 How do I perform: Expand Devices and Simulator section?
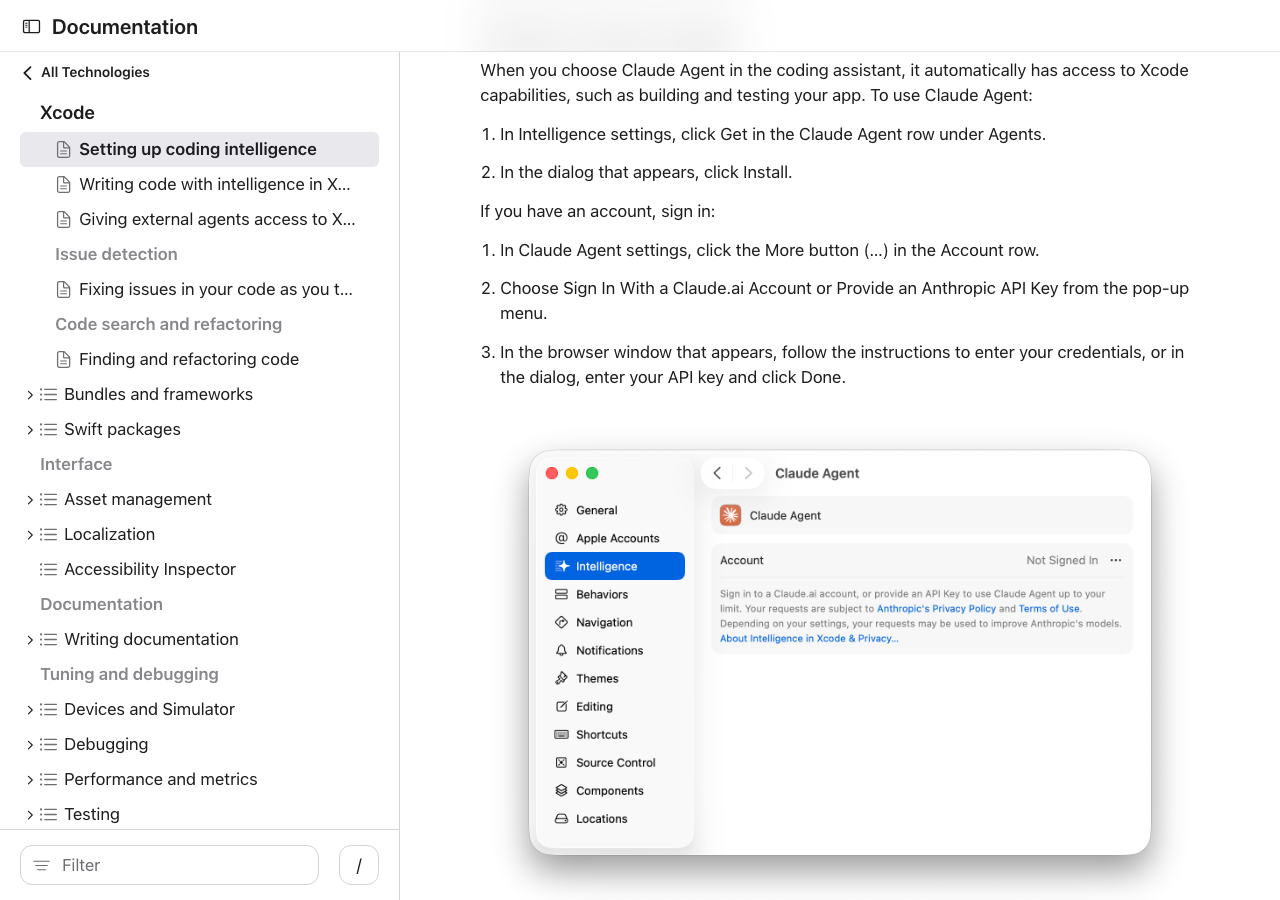click(x=30, y=710)
